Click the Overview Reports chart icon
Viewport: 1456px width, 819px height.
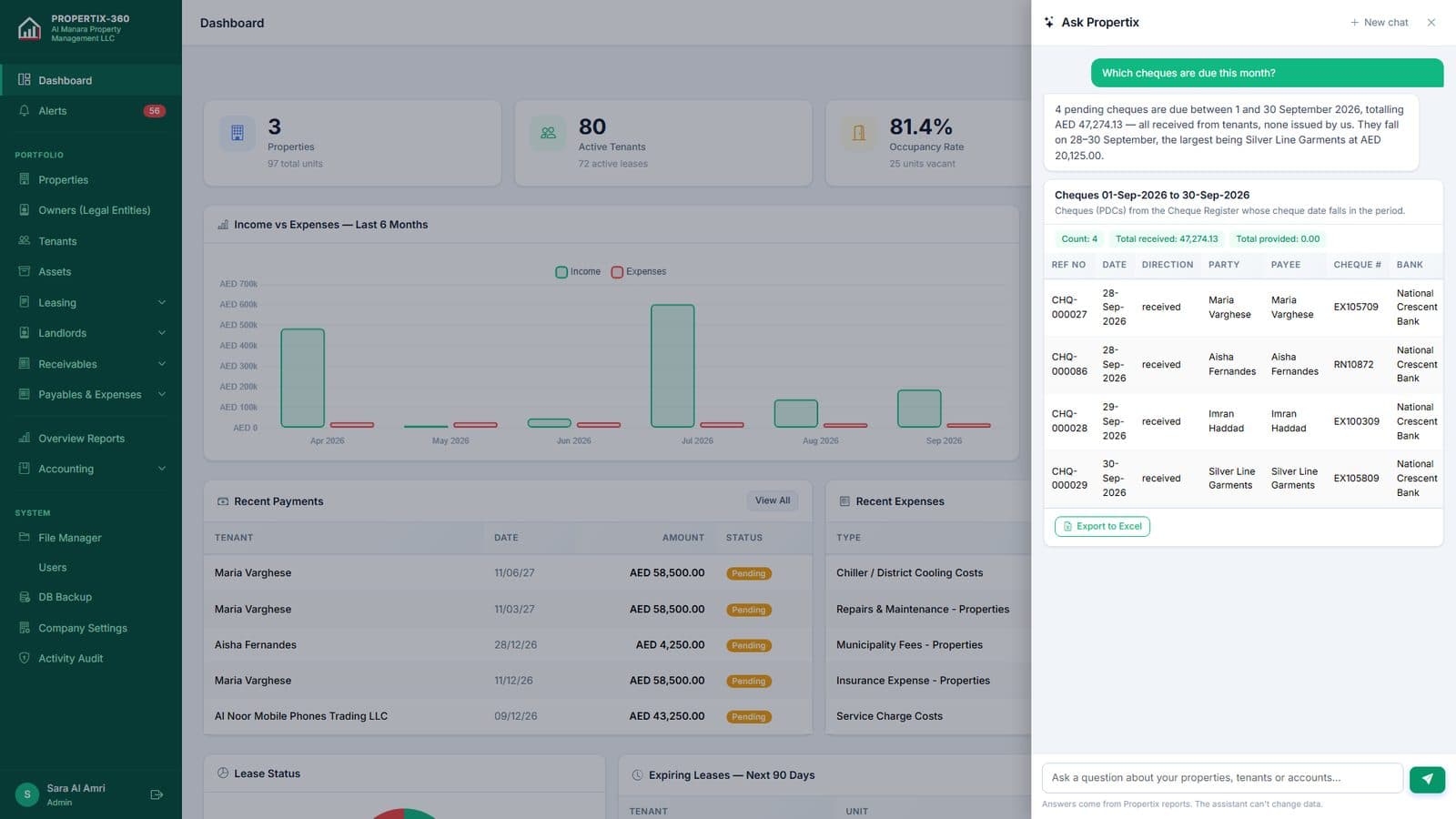[x=25, y=438]
